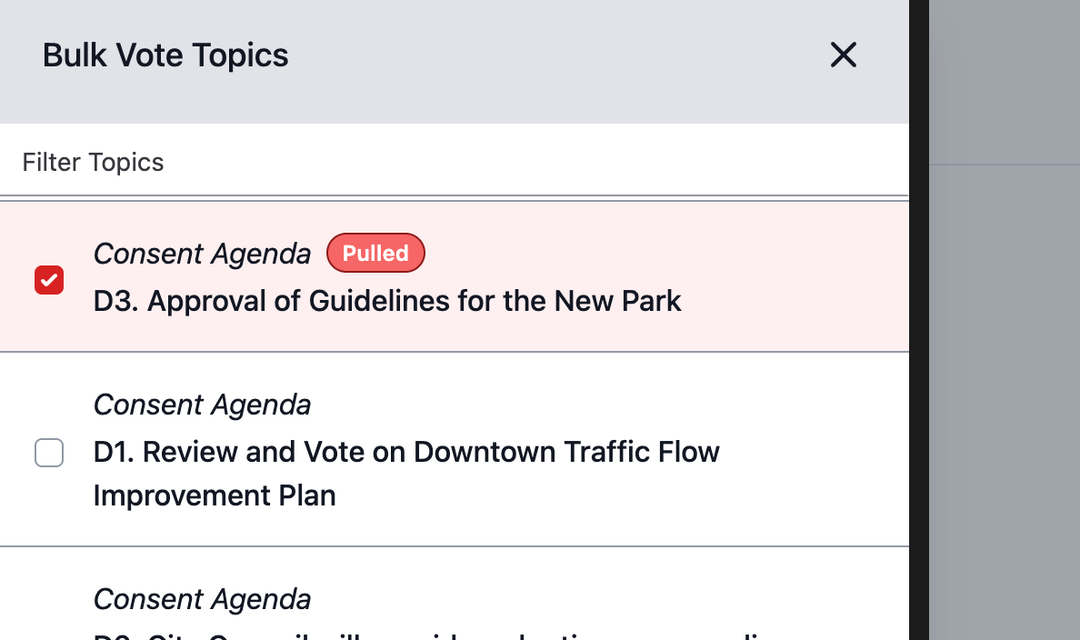Click the red Pulled badge
Screen dimensions: 1080x640
point(375,253)
